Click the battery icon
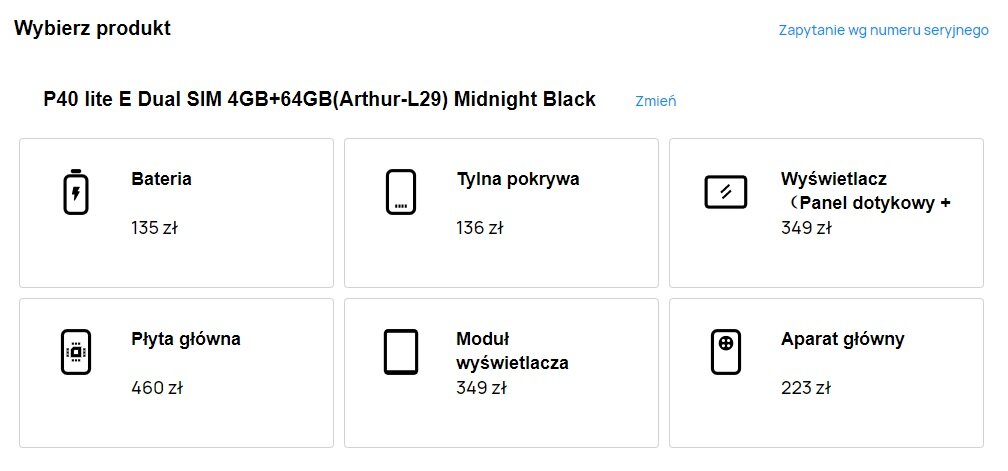The width and height of the screenshot is (1008, 471). 76,193
